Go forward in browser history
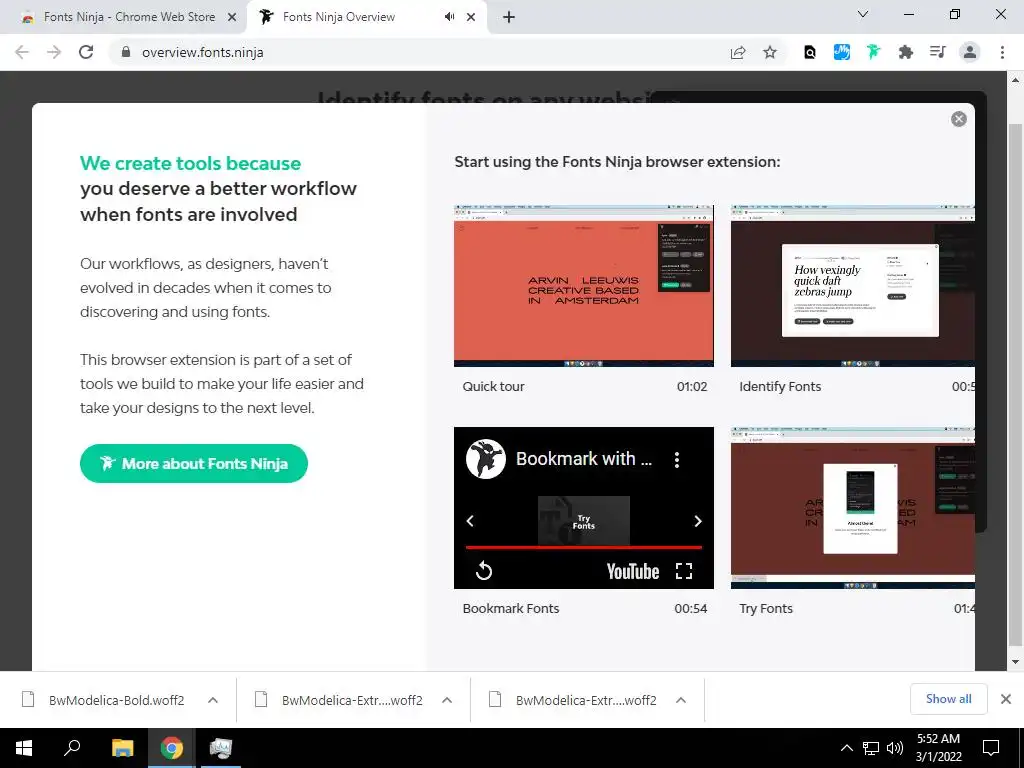 [54, 52]
